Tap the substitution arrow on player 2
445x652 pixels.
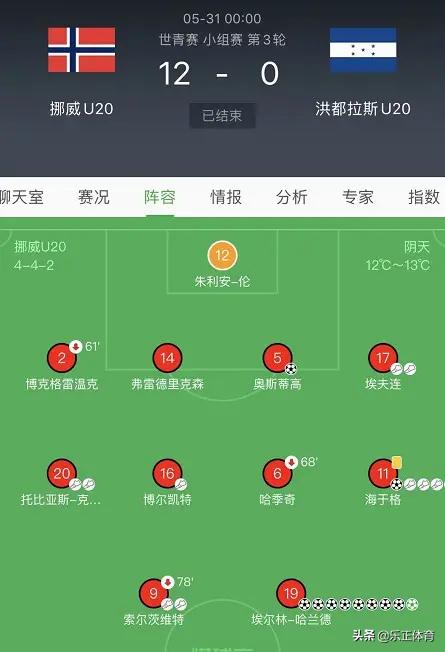[x=76, y=346]
